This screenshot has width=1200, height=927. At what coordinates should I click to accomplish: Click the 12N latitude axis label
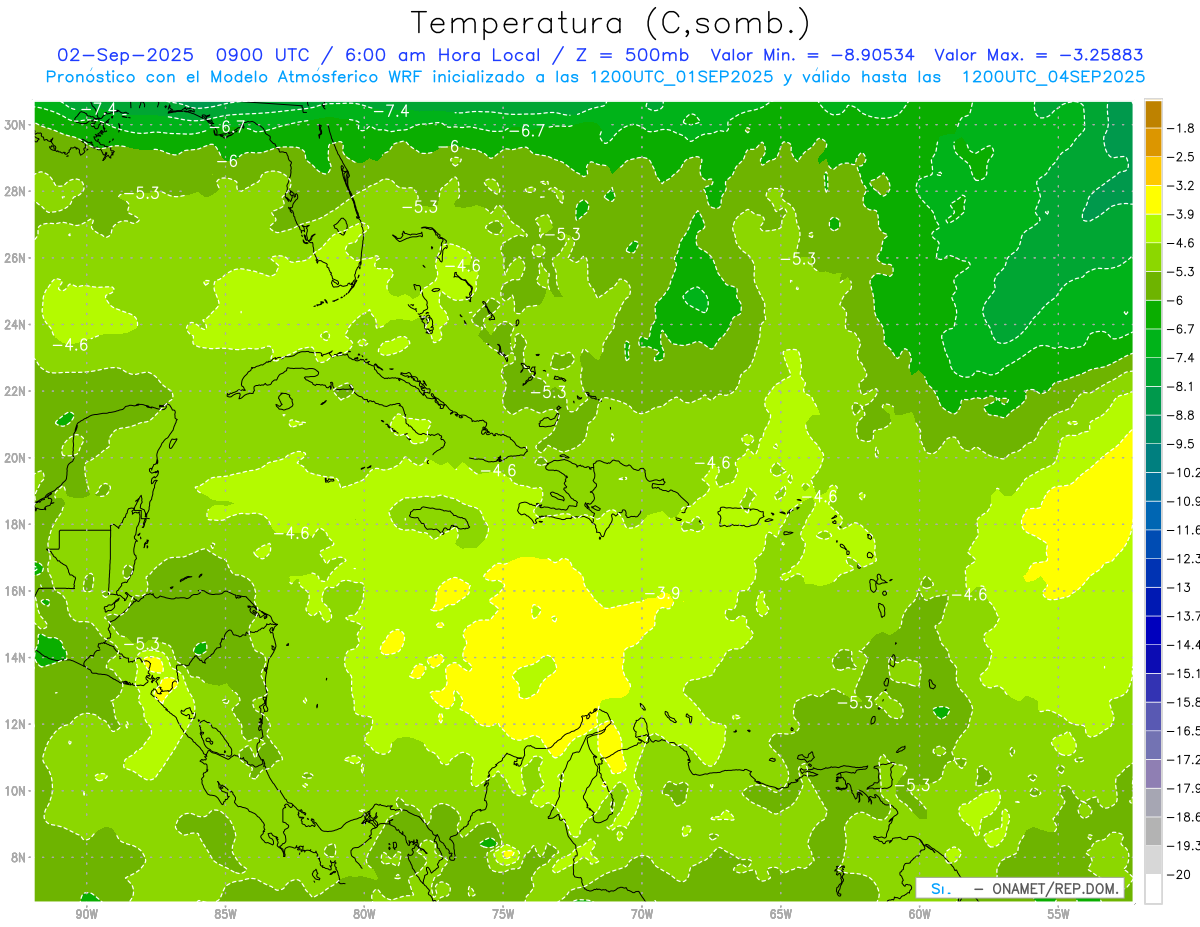coord(16,724)
